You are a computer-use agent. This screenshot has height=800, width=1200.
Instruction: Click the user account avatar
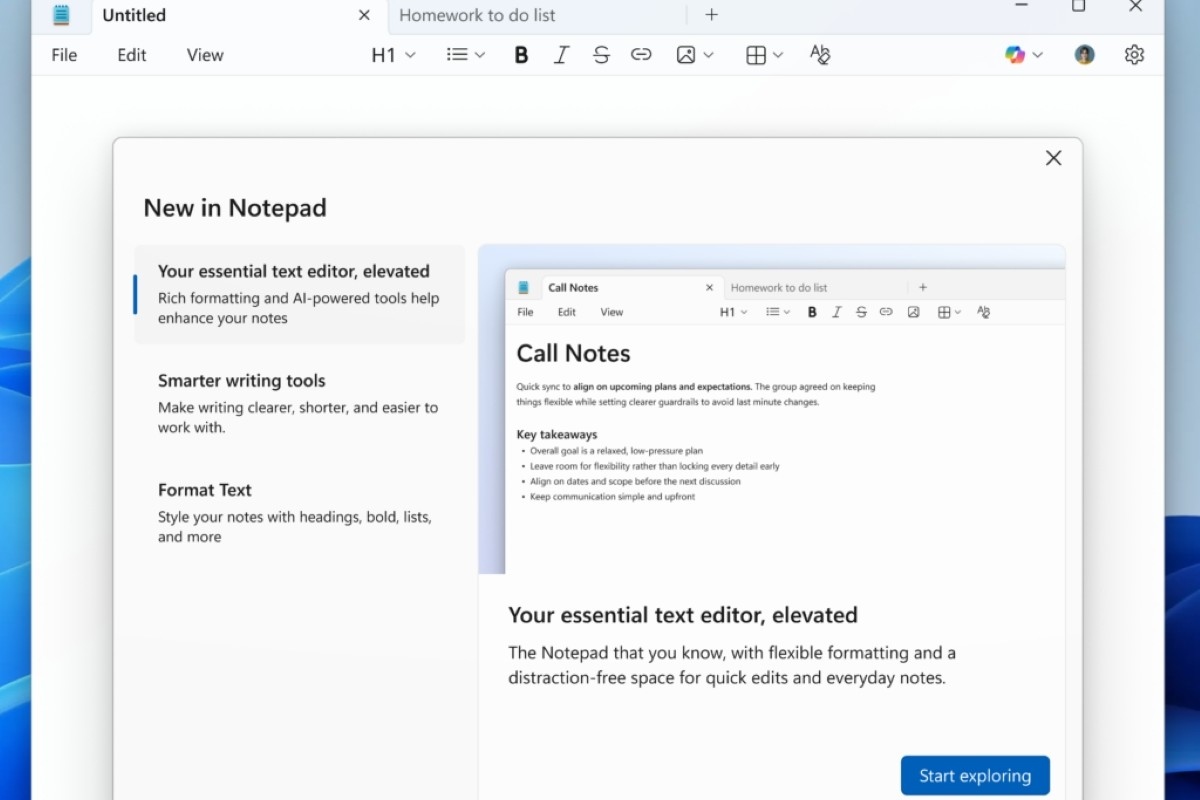point(1084,55)
